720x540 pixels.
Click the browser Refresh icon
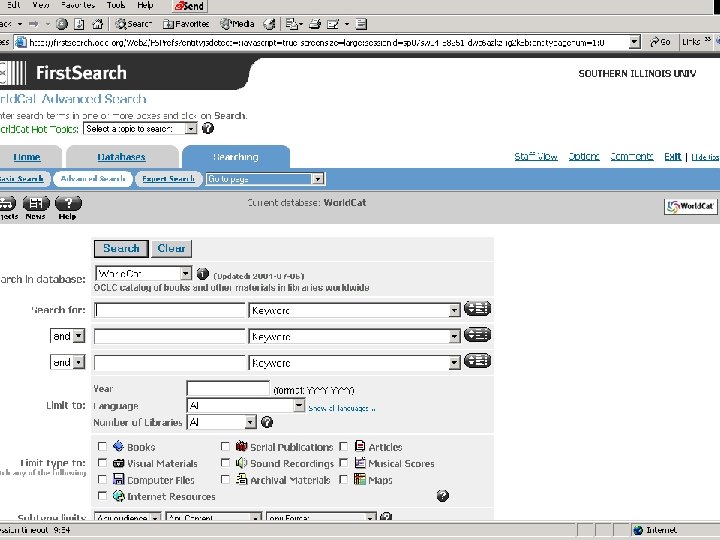(x=79, y=24)
